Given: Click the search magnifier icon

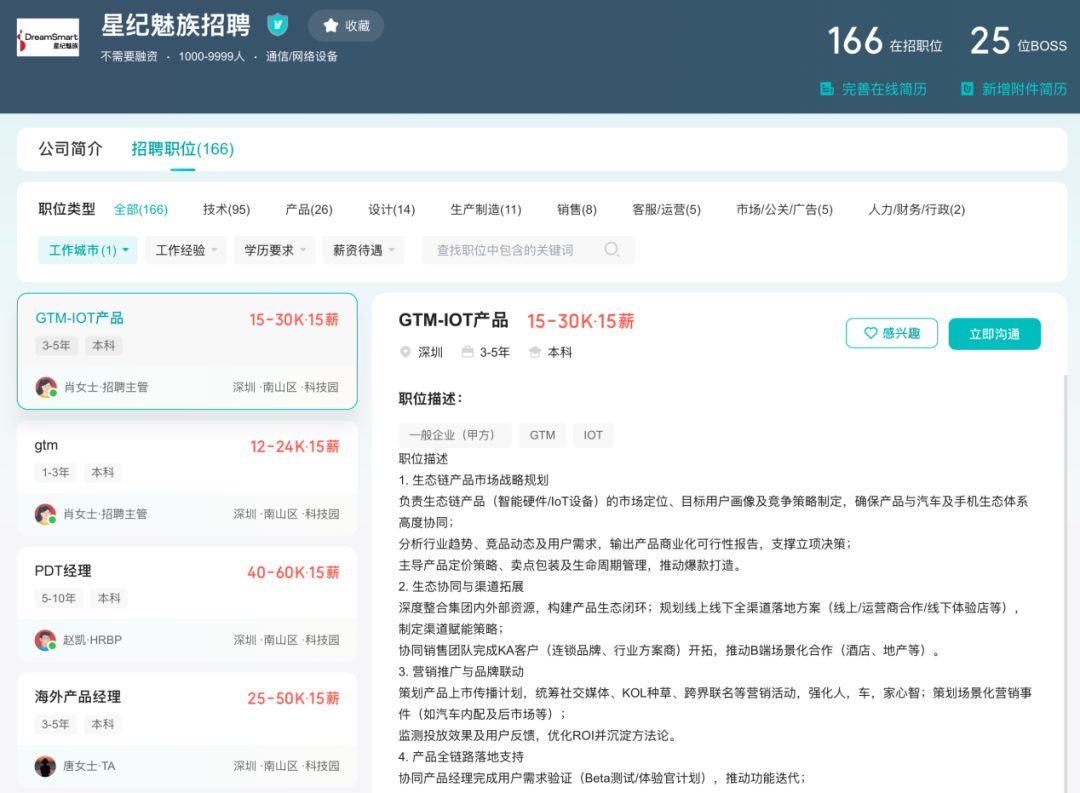Looking at the screenshot, I should coord(612,250).
